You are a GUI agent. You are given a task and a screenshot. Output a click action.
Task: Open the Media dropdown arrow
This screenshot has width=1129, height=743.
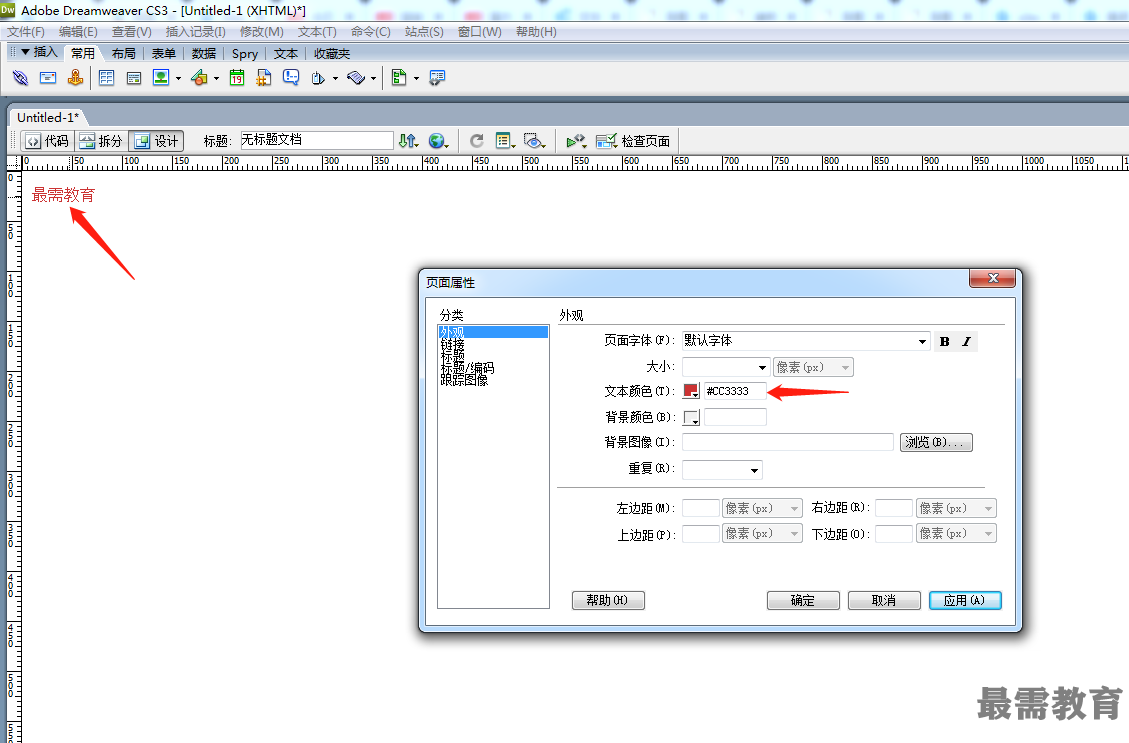point(216,78)
